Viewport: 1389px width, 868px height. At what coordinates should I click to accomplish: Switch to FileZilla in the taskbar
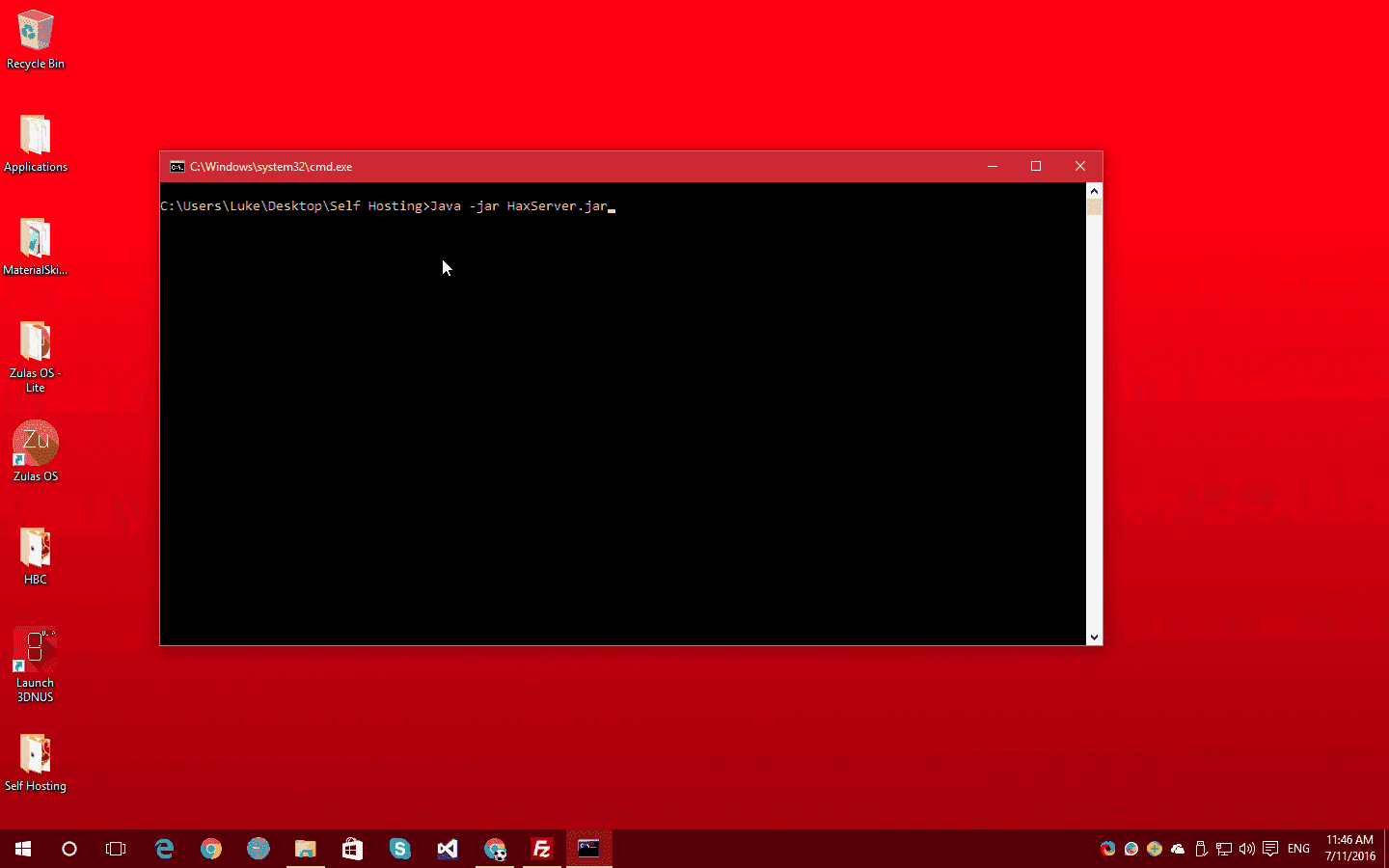pyautogui.click(x=542, y=849)
